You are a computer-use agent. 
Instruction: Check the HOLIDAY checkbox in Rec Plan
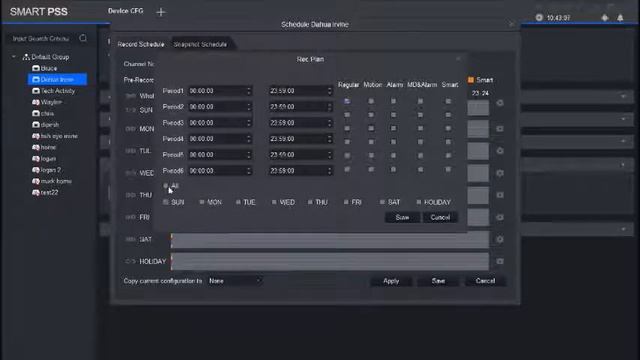tap(418, 202)
